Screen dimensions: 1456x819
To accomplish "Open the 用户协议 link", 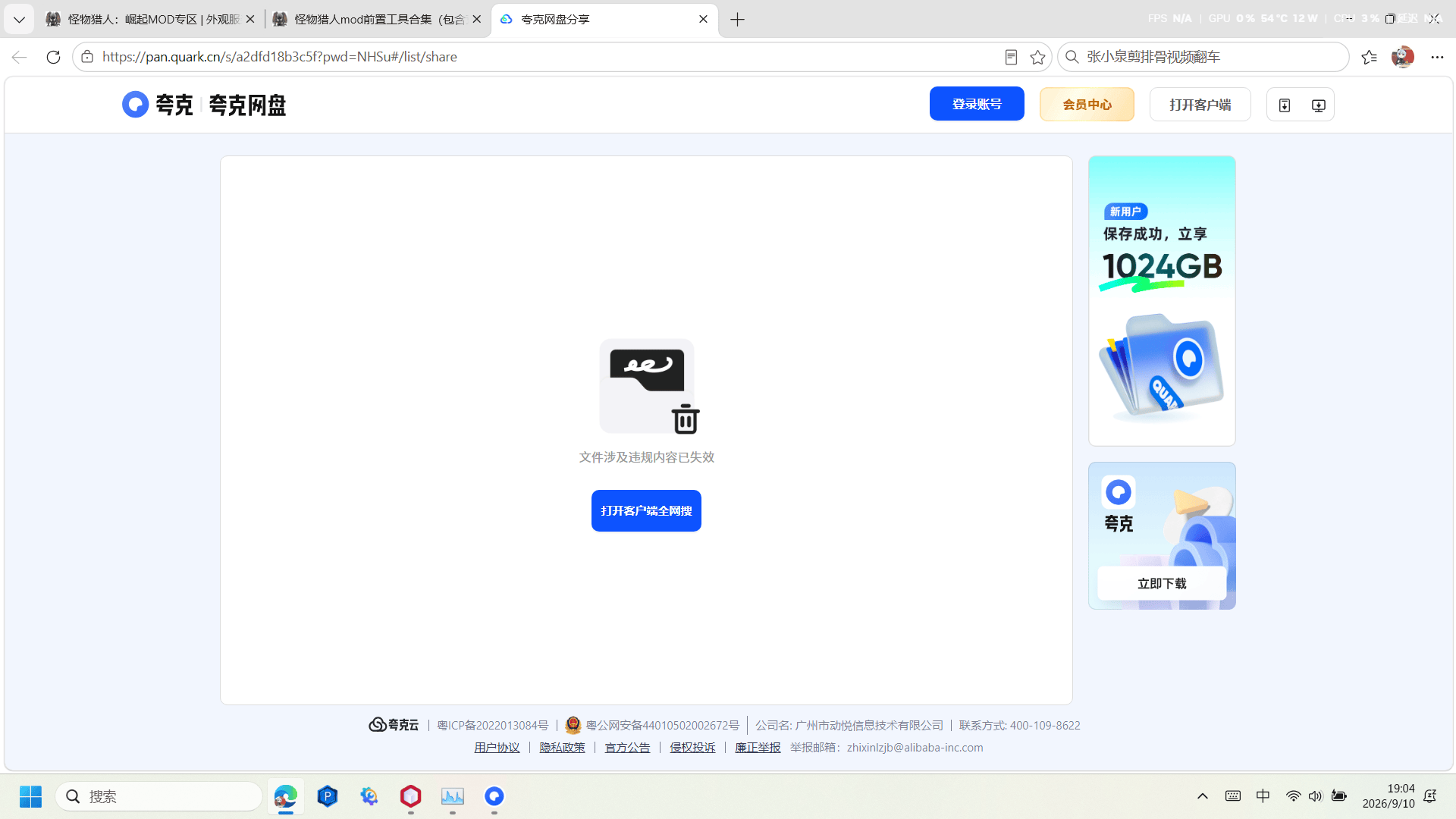I will click(x=497, y=748).
